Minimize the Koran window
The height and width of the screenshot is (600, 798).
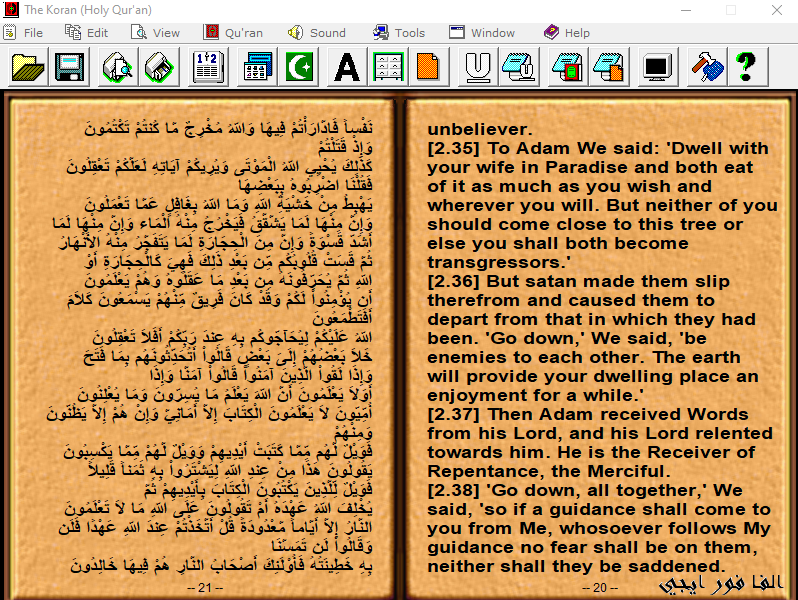pos(686,10)
